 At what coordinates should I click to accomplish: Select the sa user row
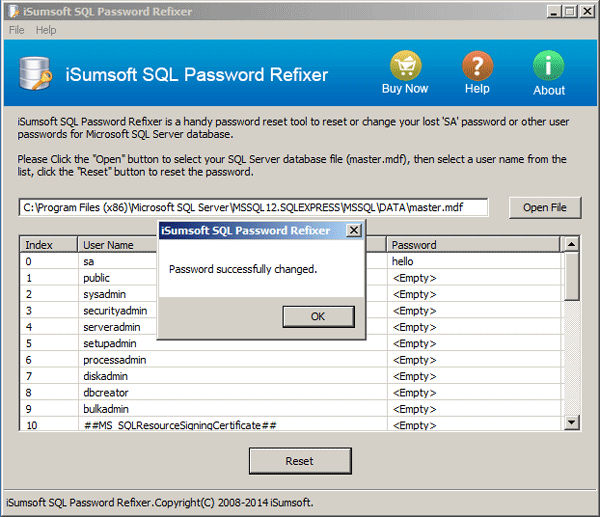[291, 261]
